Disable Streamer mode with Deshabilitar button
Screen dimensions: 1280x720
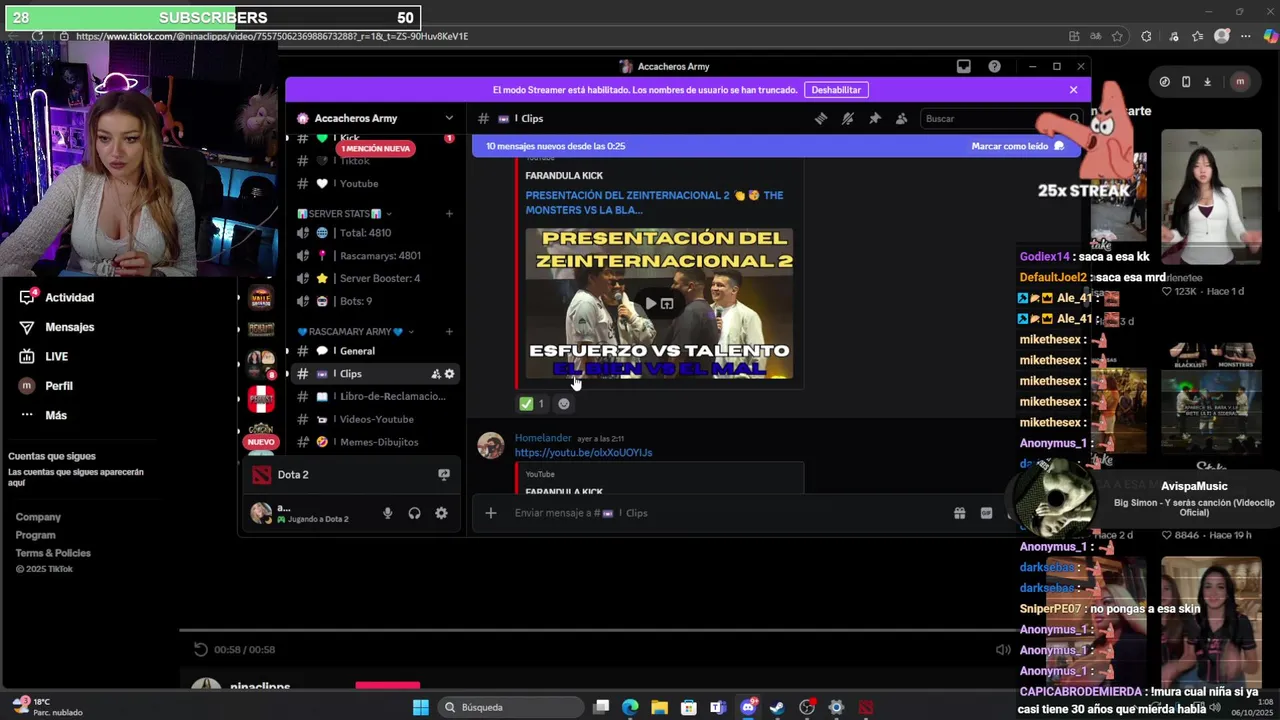click(x=836, y=90)
